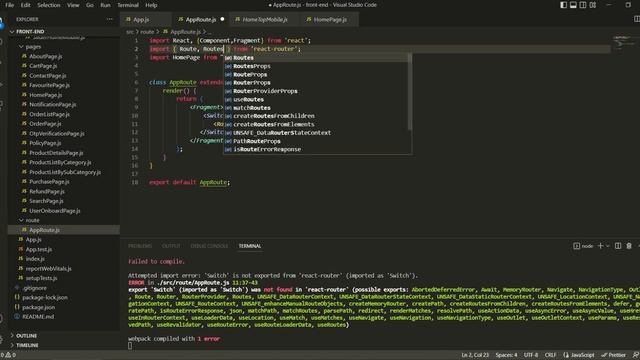Open .gitignore in the explorer
640x360 pixels.
[x=34, y=288]
